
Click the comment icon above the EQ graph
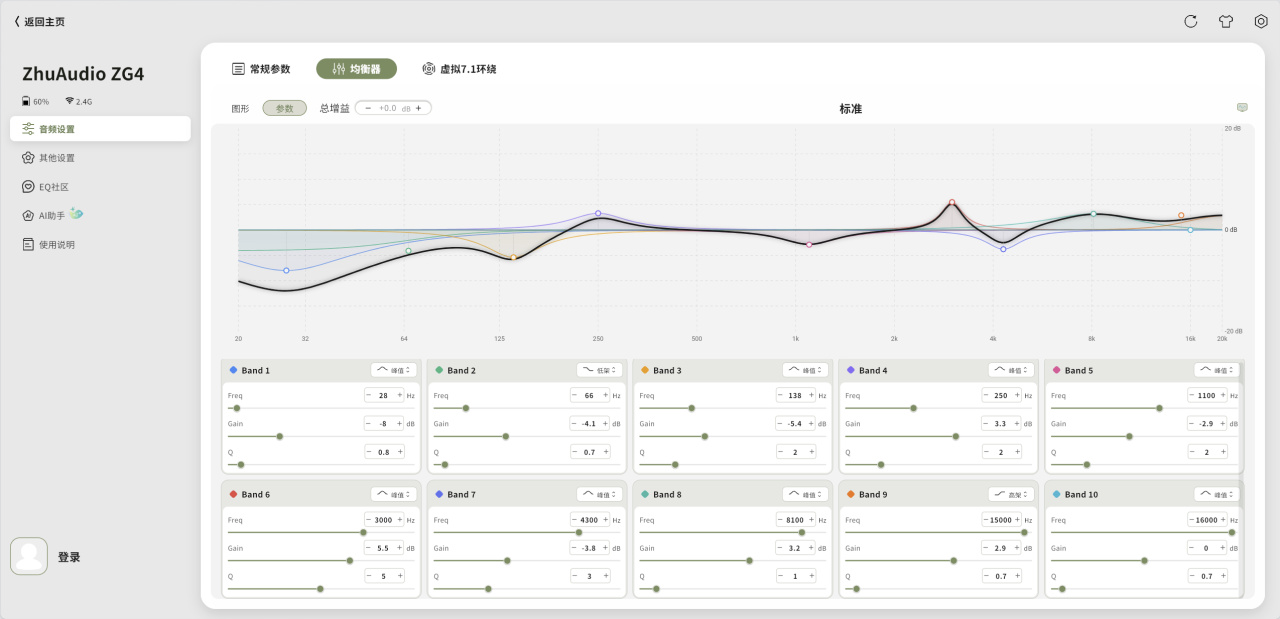pyautogui.click(x=1242, y=108)
